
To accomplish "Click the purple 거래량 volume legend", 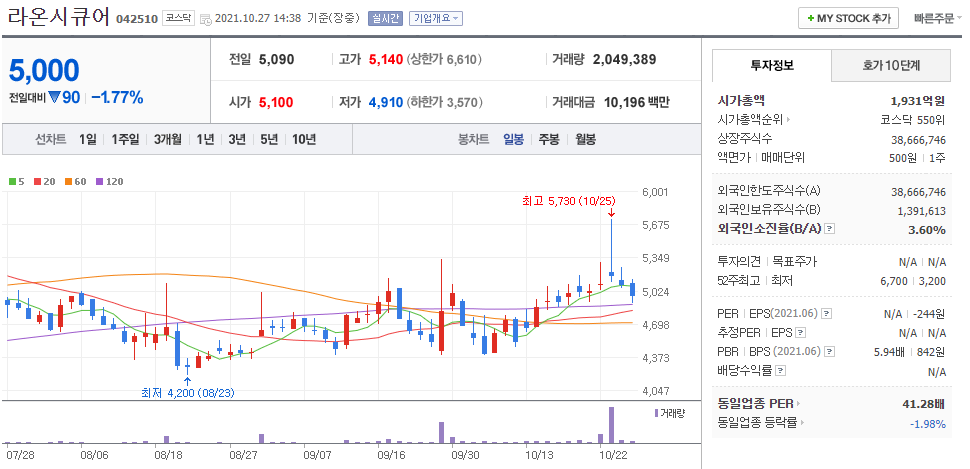I will click(x=669, y=413).
